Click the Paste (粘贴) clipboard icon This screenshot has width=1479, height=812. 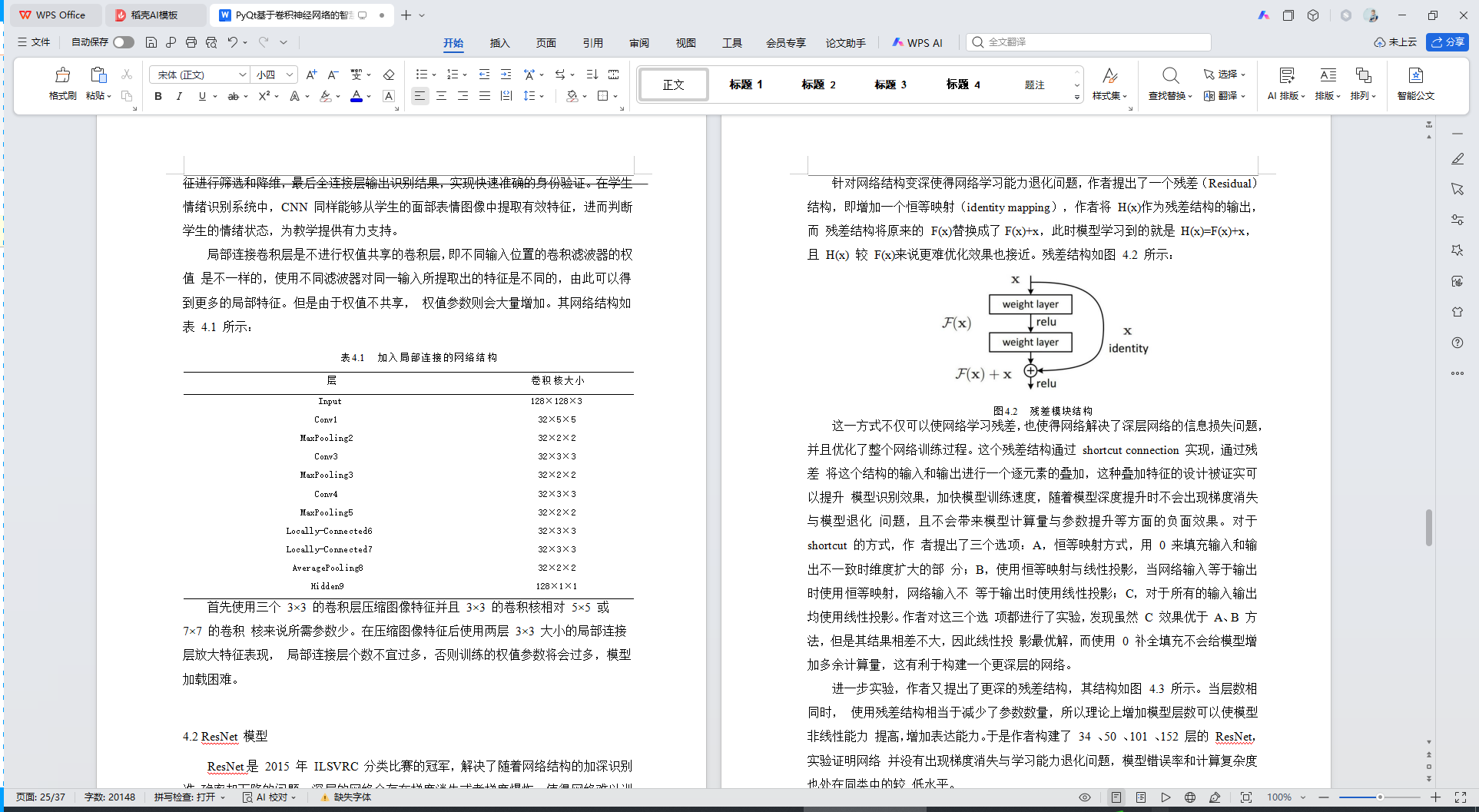98,75
